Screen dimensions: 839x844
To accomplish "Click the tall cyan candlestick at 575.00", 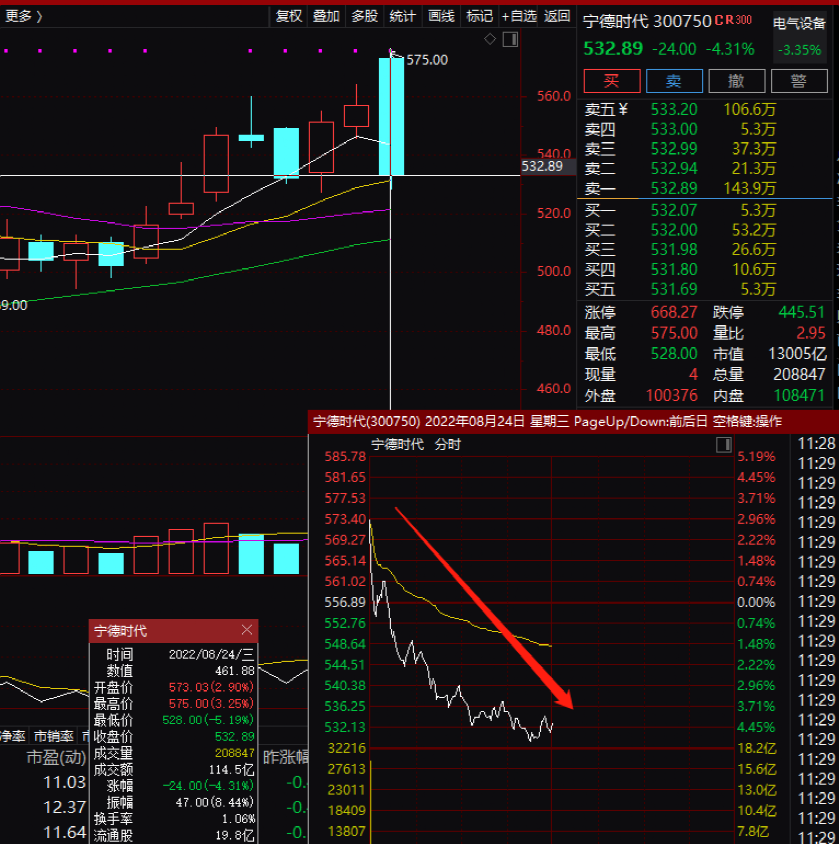I will (391, 116).
